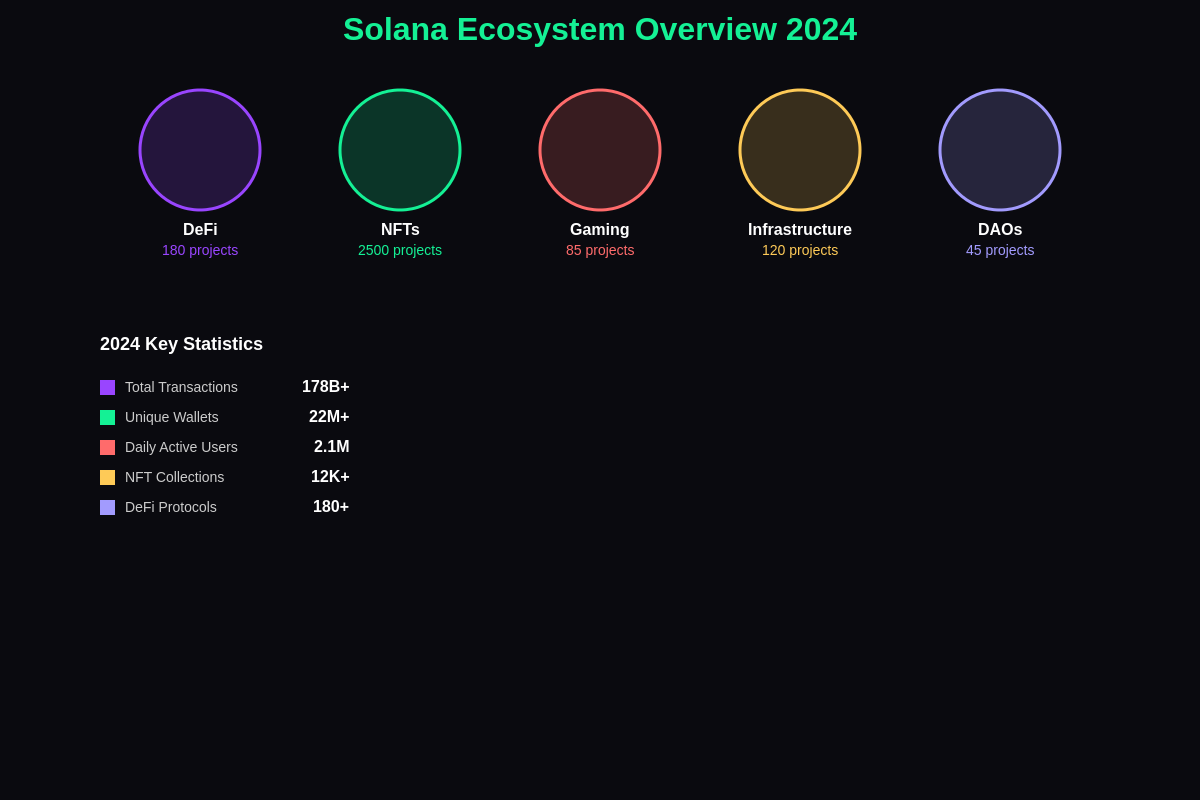
Task: Select the red Gaming category circle
Action: click(x=600, y=150)
